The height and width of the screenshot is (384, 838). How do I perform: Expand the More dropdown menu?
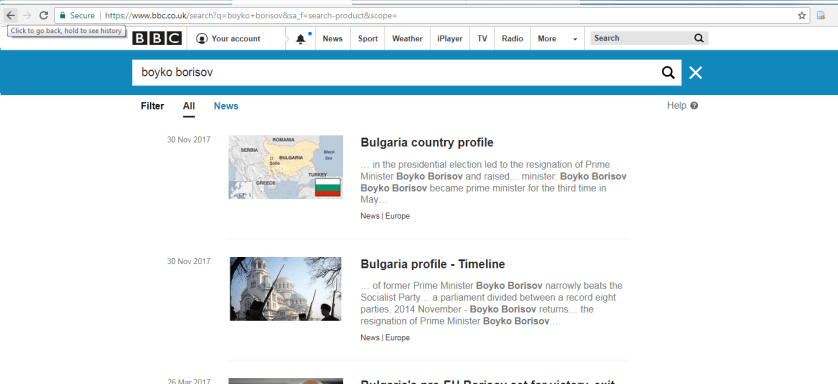point(557,38)
